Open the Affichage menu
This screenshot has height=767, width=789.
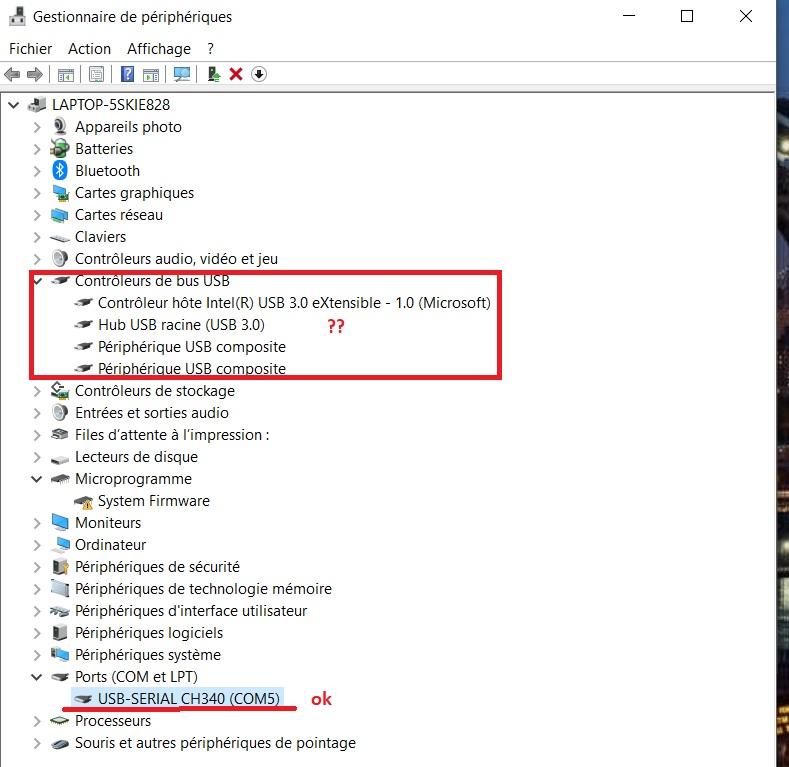tap(159, 49)
